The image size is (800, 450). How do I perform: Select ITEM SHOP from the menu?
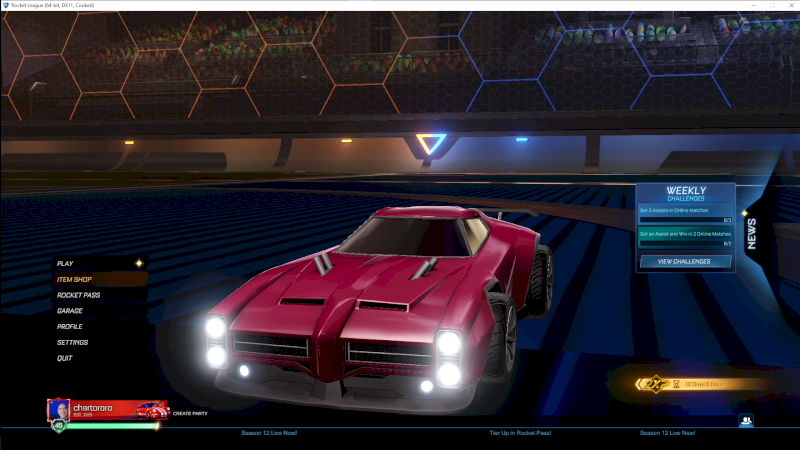[x=75, y=279]
